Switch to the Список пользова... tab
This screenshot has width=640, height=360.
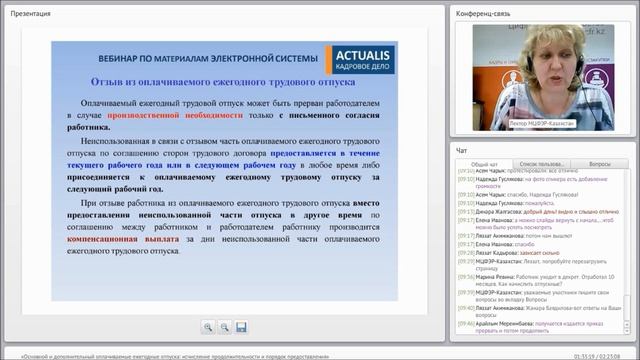click(x=541, y=164)
